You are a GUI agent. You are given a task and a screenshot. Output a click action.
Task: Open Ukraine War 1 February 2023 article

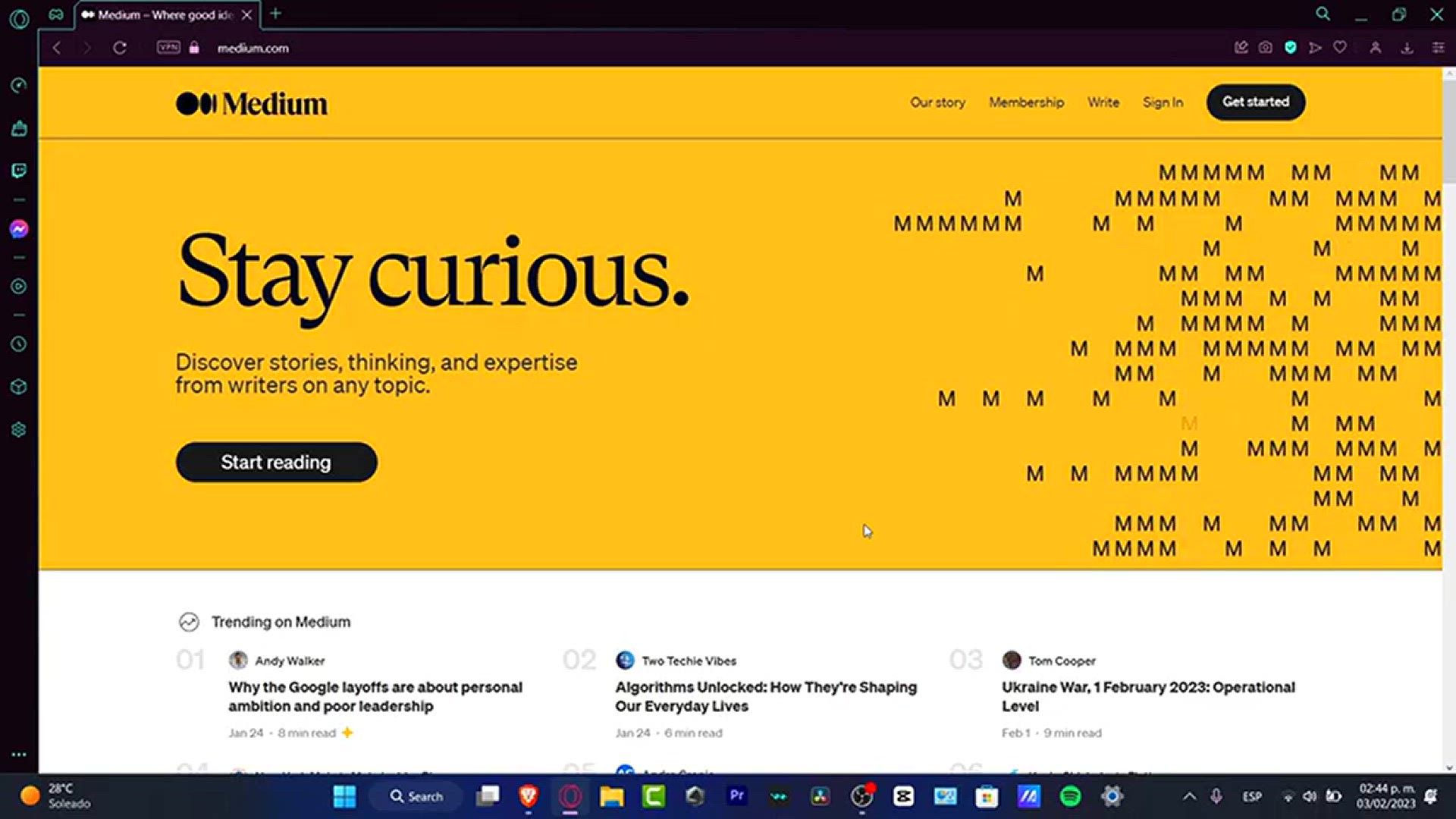pyautogui.click(x=1148, y=696)
